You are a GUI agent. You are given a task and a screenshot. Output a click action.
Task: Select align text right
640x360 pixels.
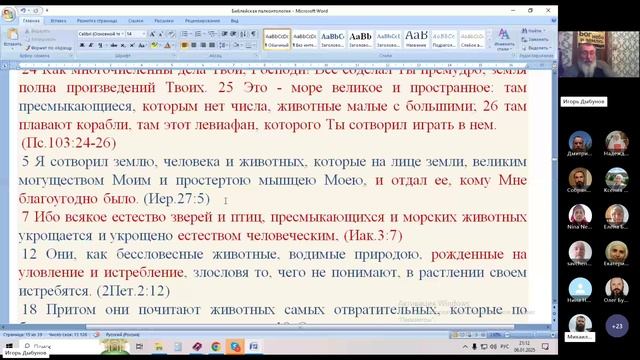[203, 45]
